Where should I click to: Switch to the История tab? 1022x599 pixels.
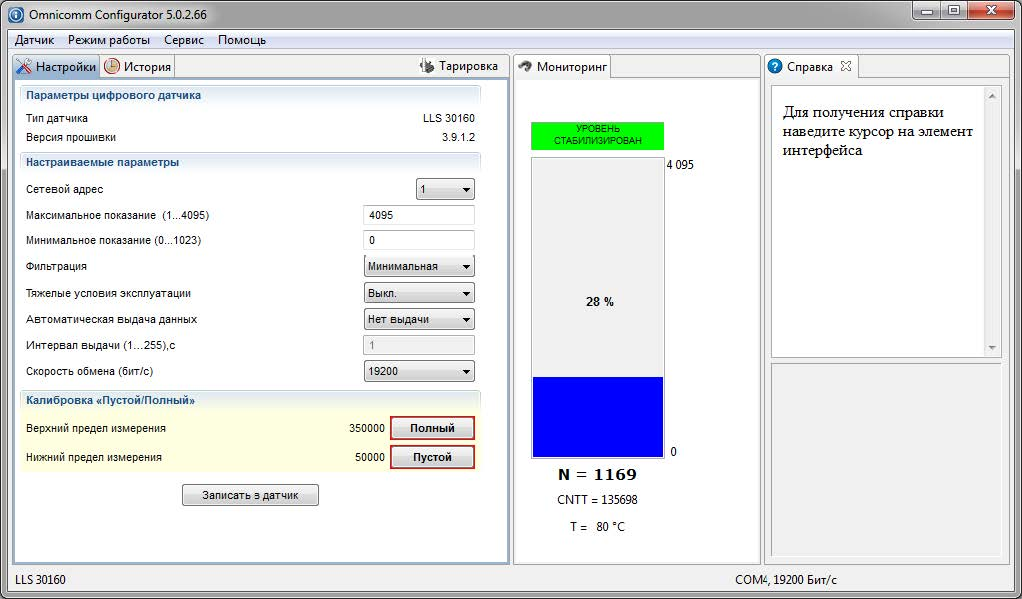138,66
